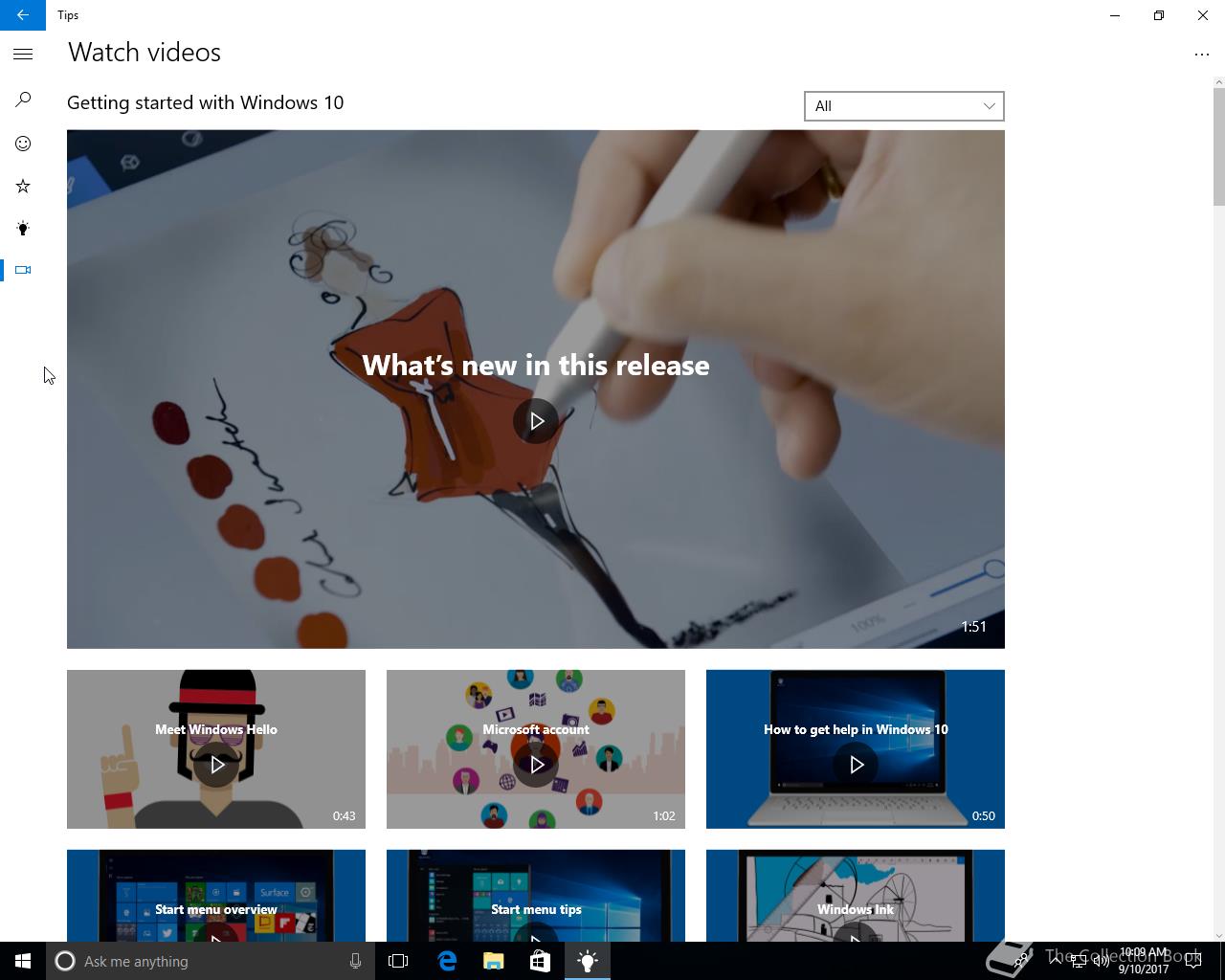Open the volume speaker tray icon
The image size is (1225, 980).
pos(1101,961)
